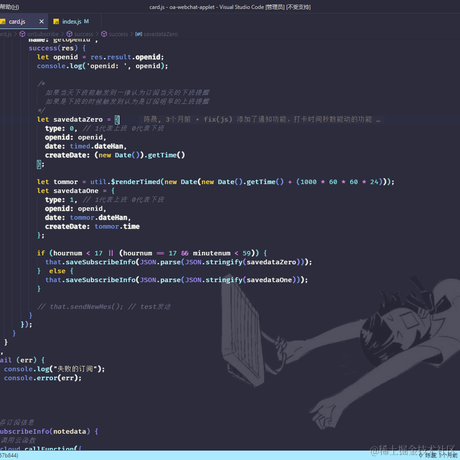Place cursor on 'let savedataZero' declaration
Viewport: 460px width, 460px height.
coord(78,119)
